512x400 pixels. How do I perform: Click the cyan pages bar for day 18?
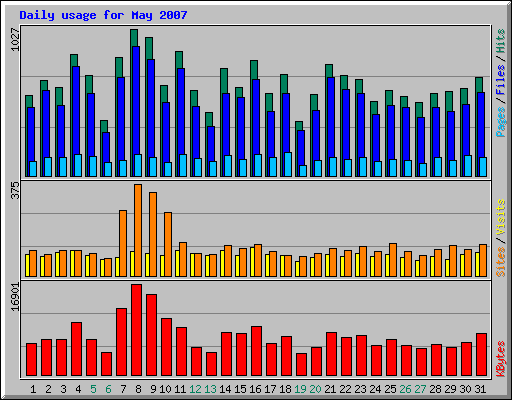pos(288,164)
